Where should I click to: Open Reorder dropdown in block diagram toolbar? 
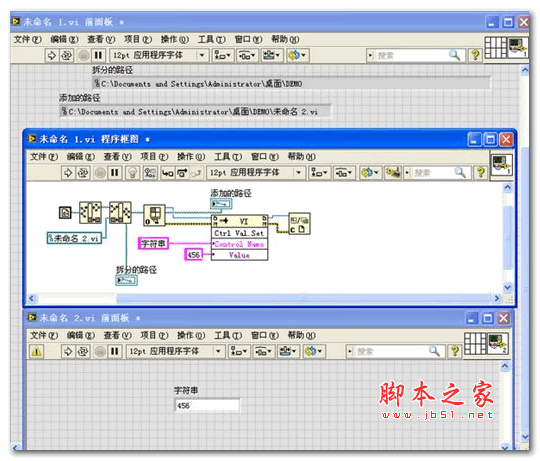click(x=370, y=172)
